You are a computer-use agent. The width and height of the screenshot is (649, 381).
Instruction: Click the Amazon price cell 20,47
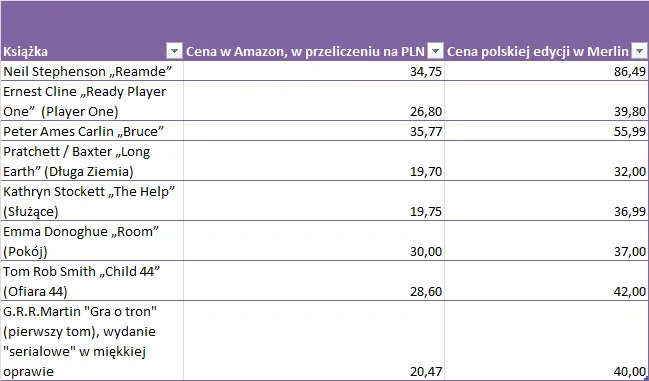click(314, 340)
